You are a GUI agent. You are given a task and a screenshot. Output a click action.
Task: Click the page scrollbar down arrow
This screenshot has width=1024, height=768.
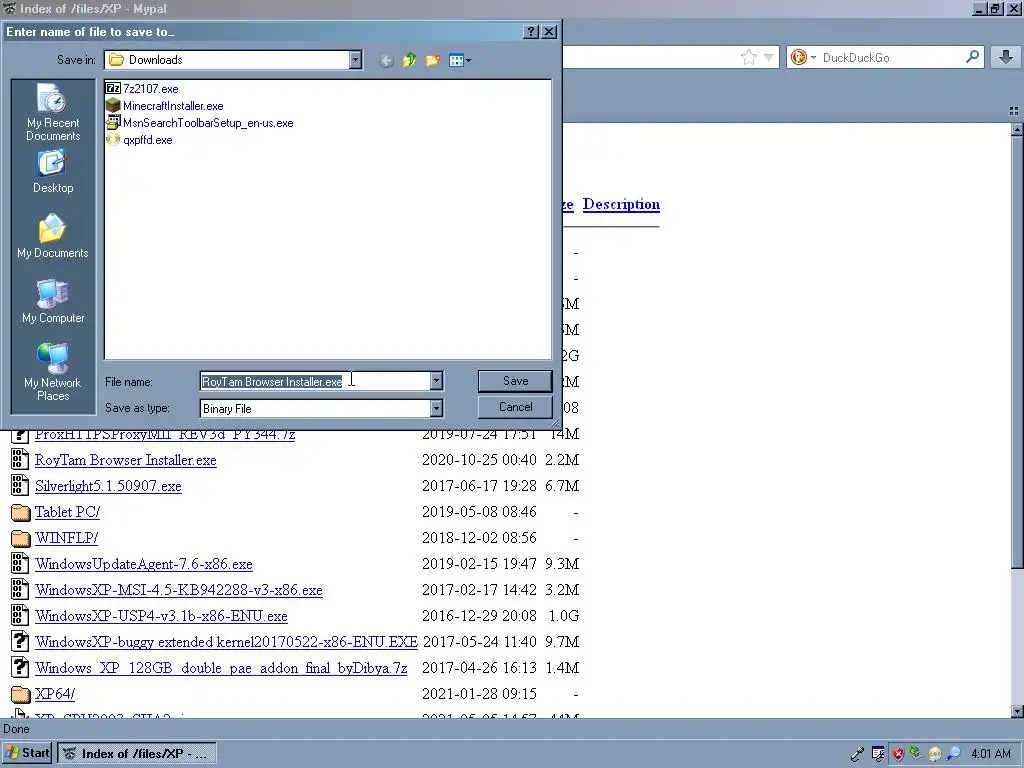point(1017,711)
